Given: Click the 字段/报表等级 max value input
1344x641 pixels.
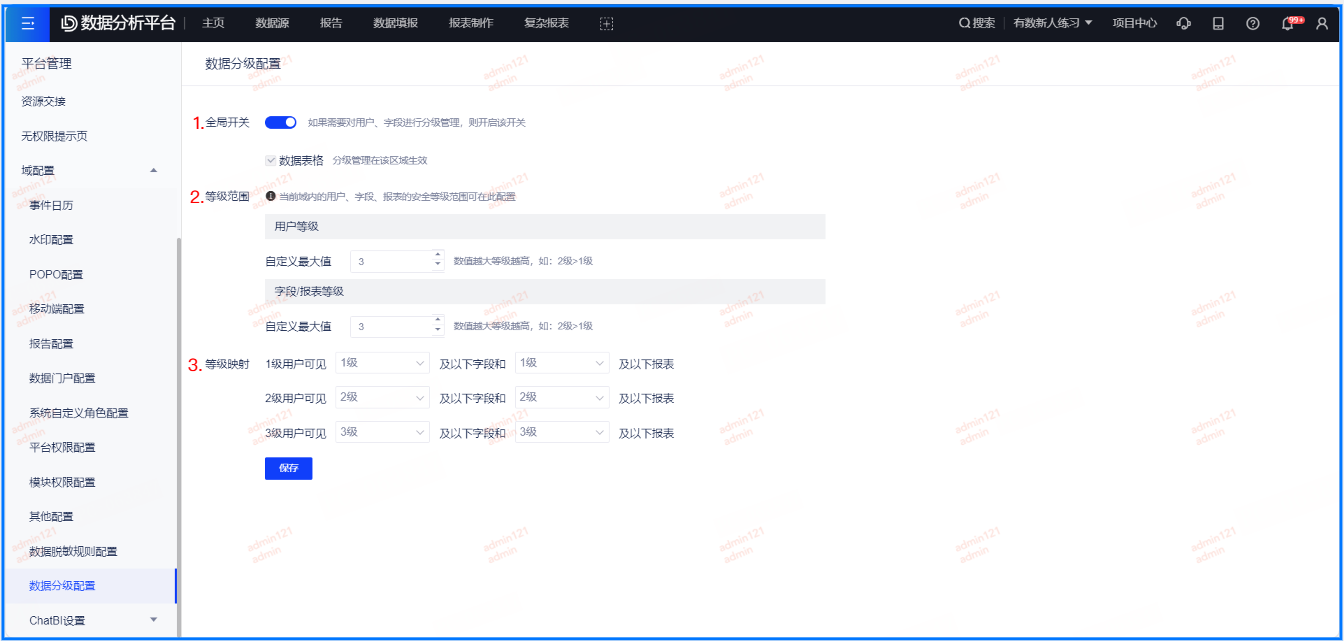Looking at the screenshot, I should click(392, 327).
